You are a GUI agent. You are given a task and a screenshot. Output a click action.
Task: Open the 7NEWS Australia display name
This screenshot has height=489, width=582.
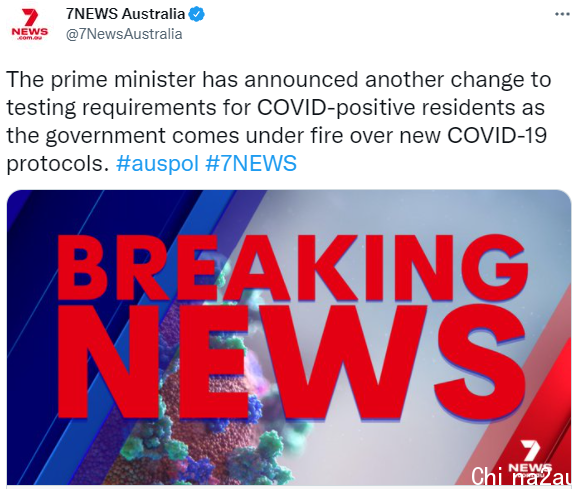pyautogui.click(x=125, y=14)
